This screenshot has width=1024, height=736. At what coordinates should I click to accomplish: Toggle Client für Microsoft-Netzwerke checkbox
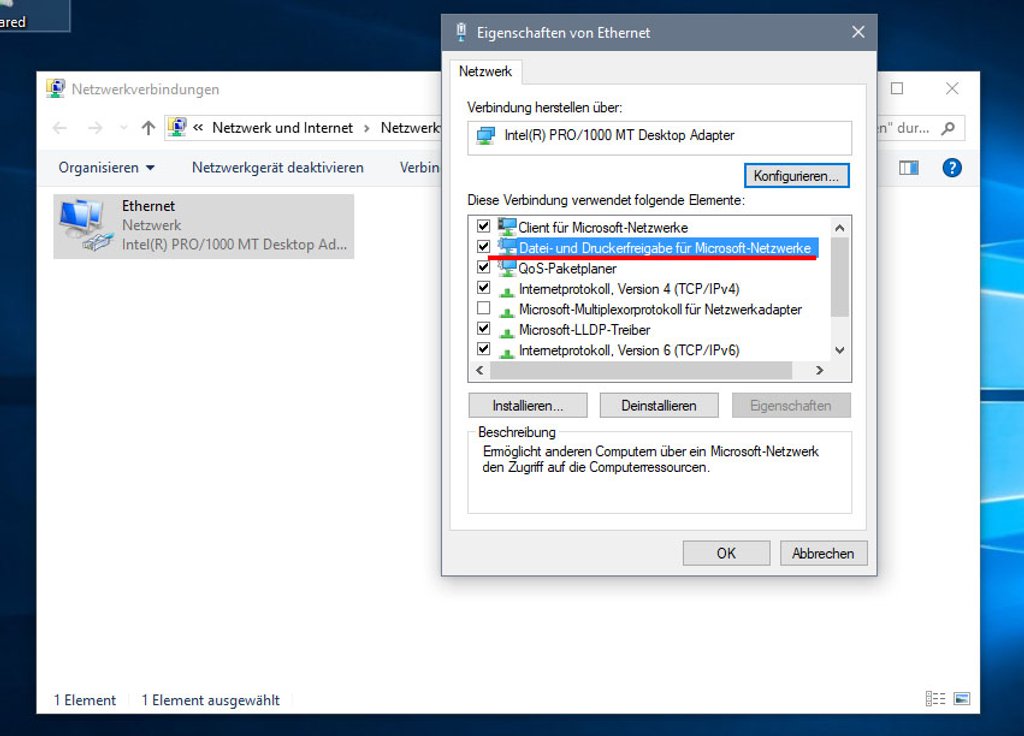(x=483, y=226)
